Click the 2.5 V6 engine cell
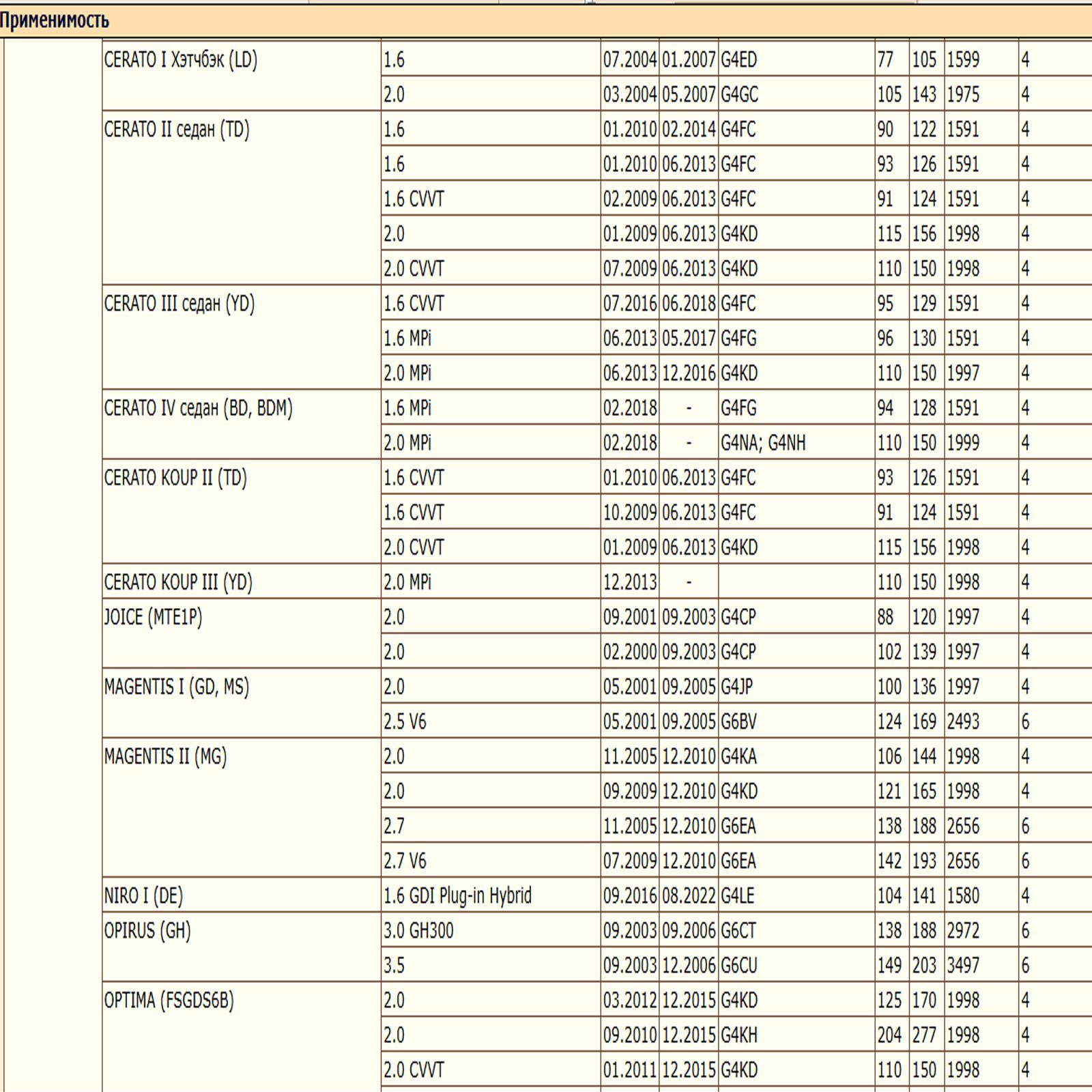The width and height of the screenshot is (1092, 1092). pyautogui.click(x=405, y=721)
